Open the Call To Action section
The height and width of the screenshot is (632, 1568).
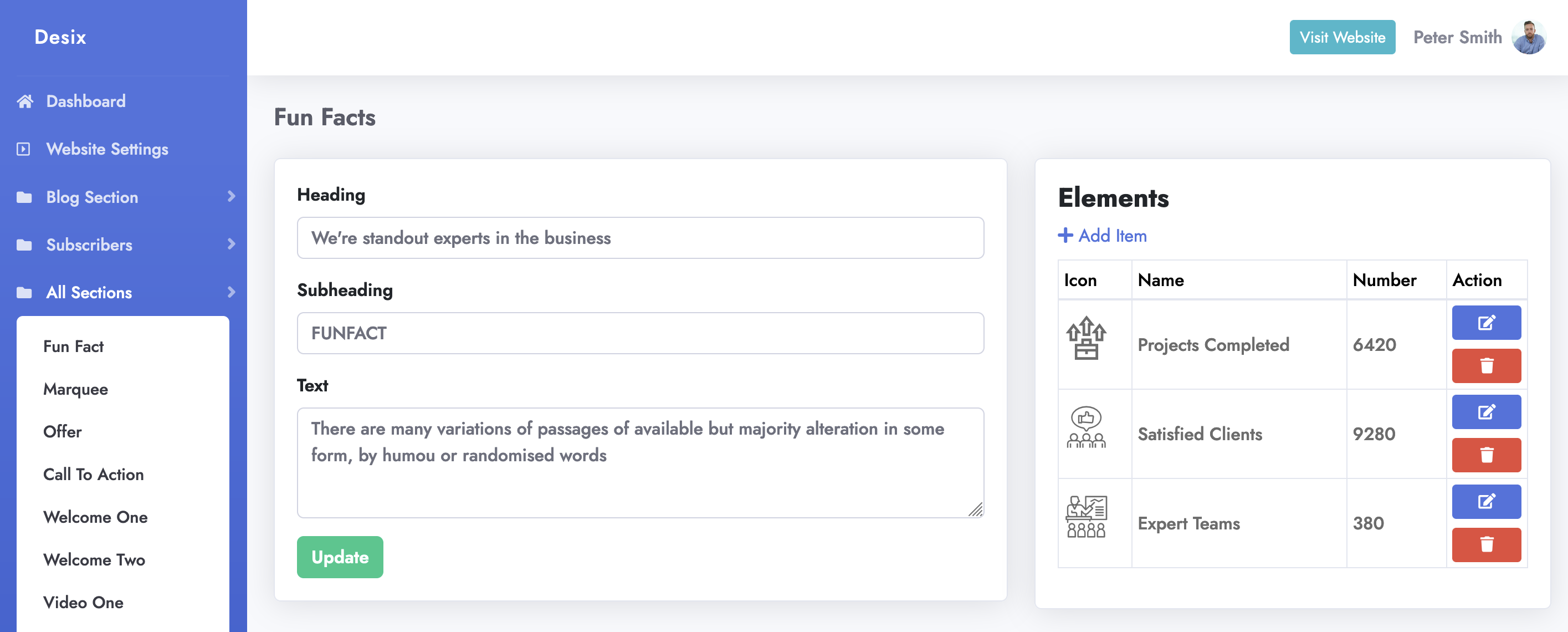pos(93,475)
